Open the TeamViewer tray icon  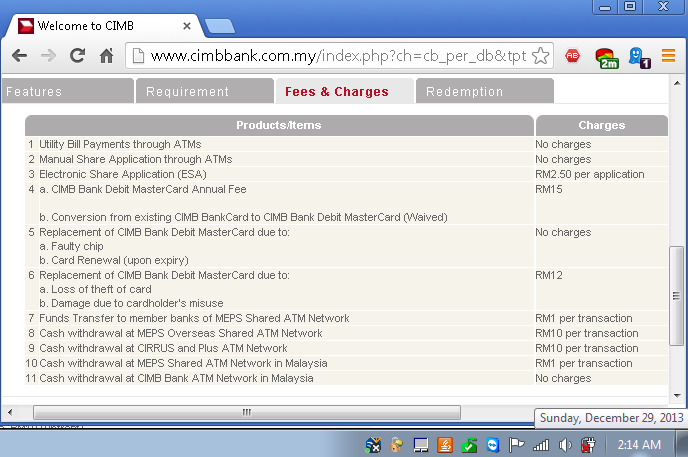tap(493, 445)
